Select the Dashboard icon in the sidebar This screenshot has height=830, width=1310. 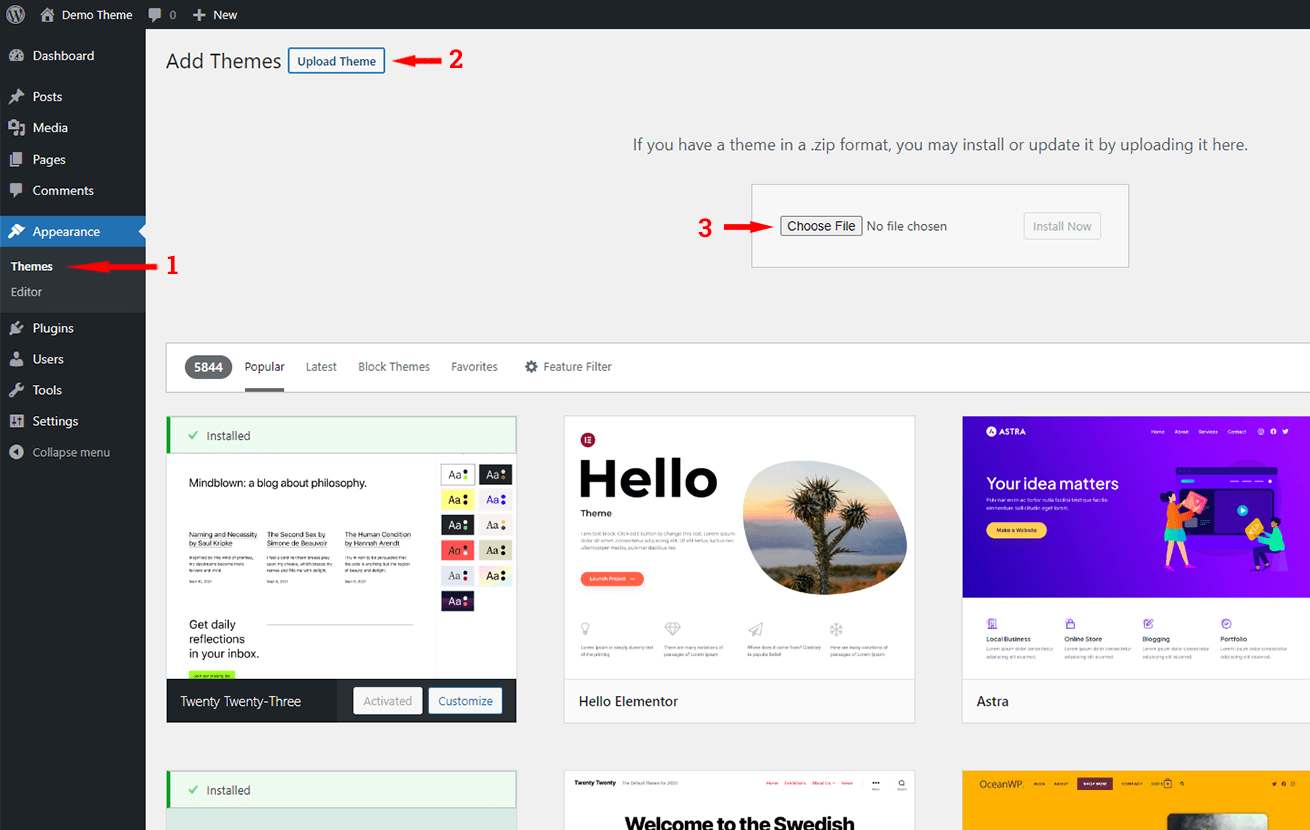point(17,55)
